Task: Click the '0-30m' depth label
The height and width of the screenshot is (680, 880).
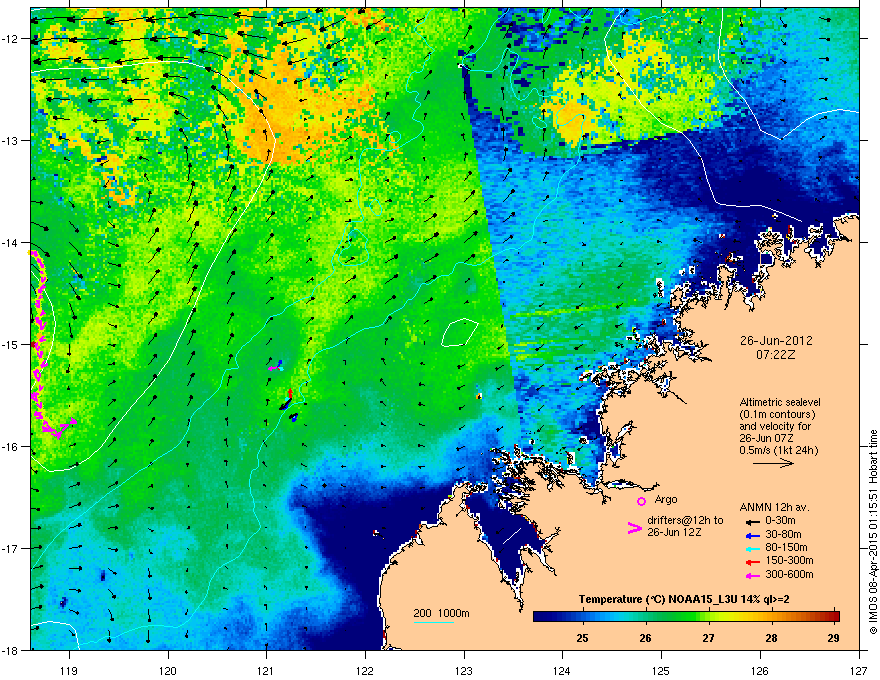Action: tap(780, 521)
